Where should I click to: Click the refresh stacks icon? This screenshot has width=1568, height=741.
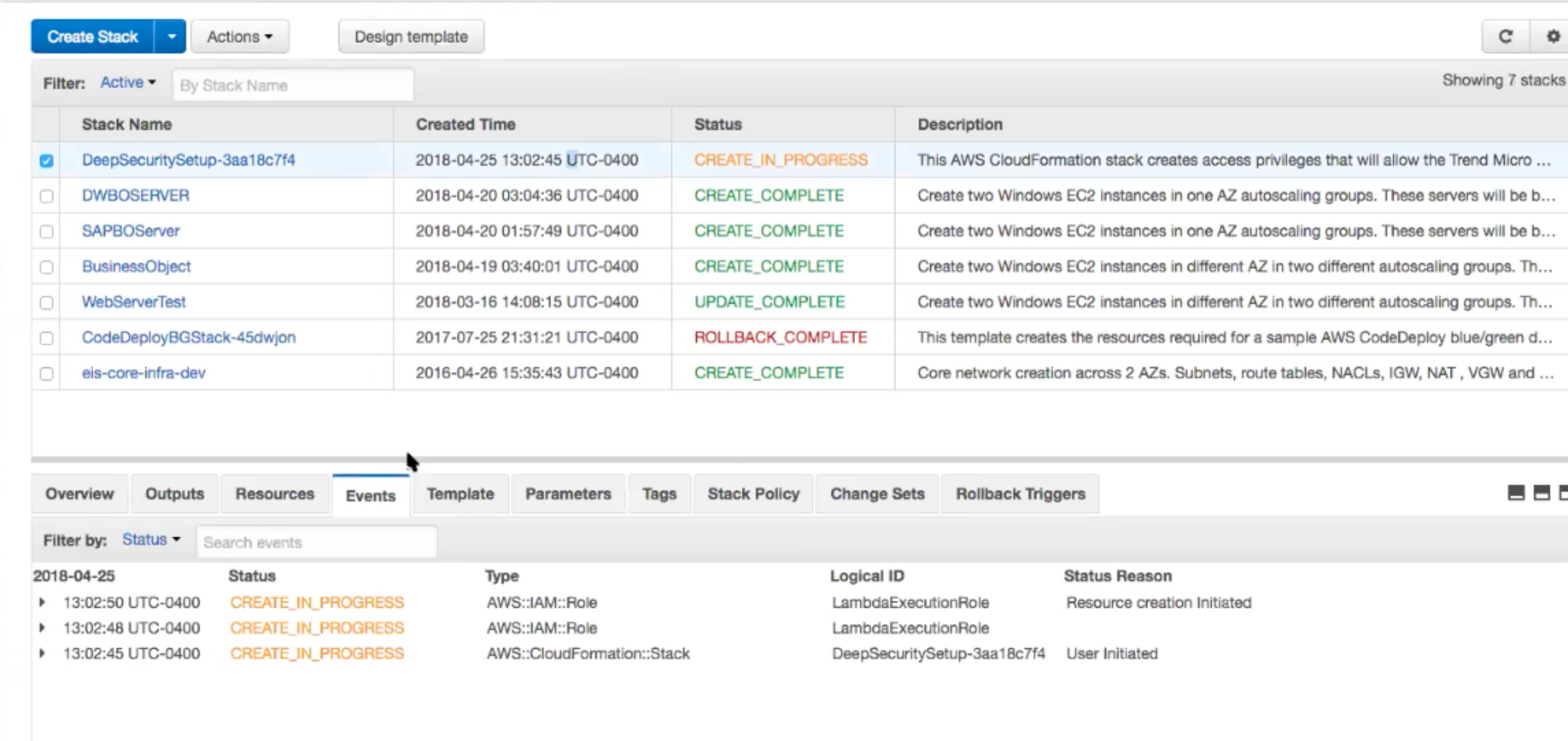[1505, 36]
